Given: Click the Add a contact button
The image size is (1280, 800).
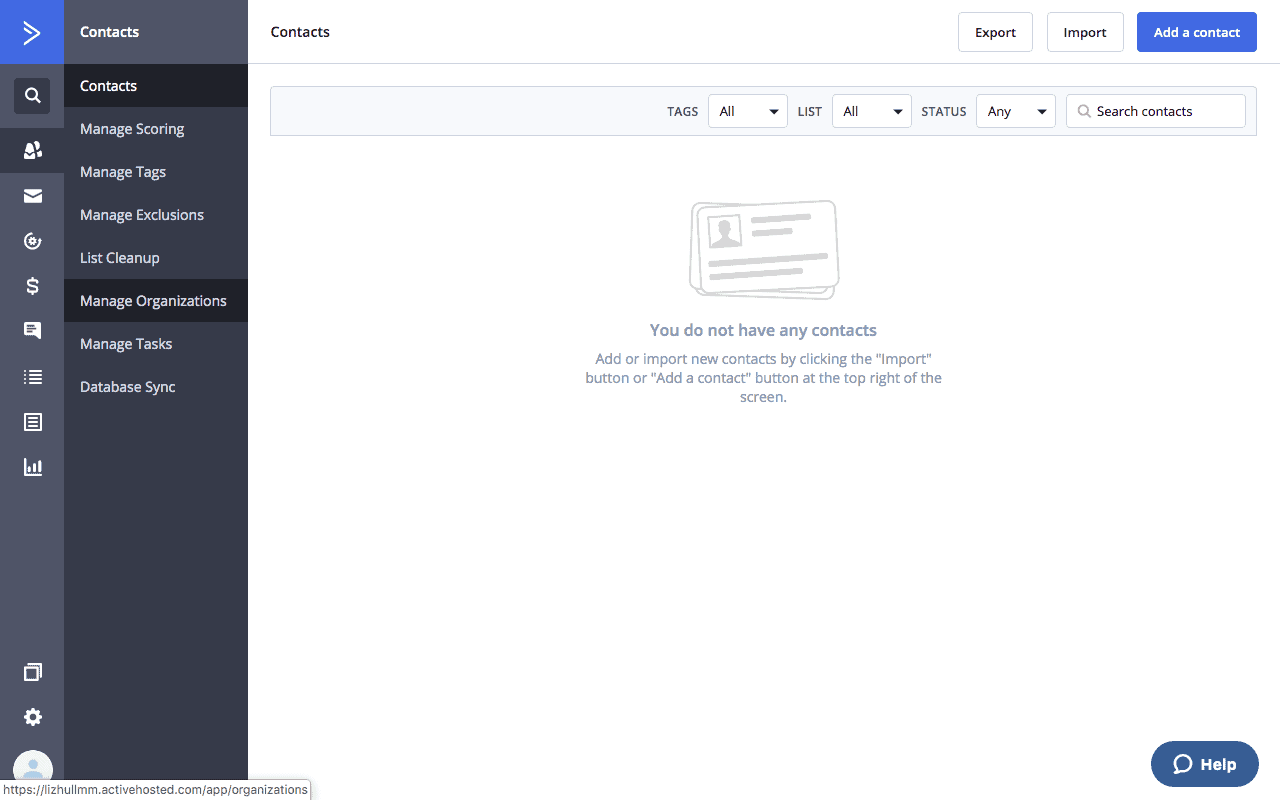Looking at the screenshot, I should (1197, 32).
